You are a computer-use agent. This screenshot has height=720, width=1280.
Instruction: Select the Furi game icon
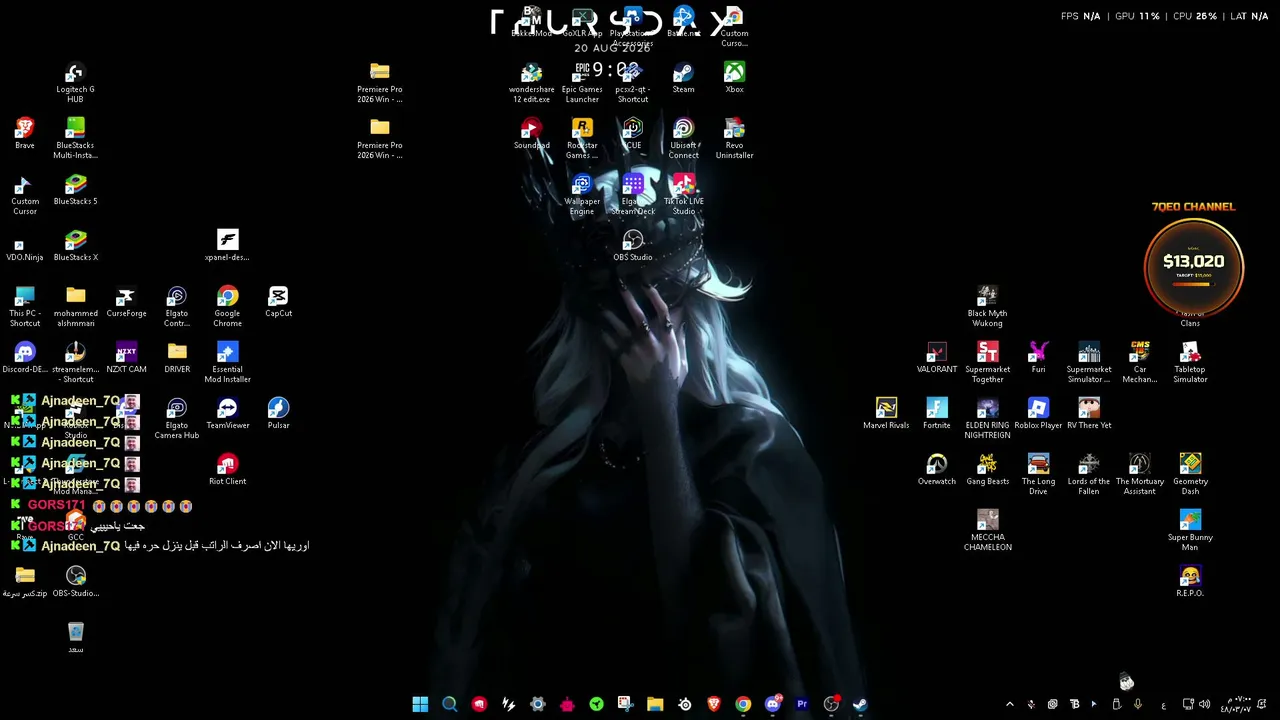point(1038,358)
